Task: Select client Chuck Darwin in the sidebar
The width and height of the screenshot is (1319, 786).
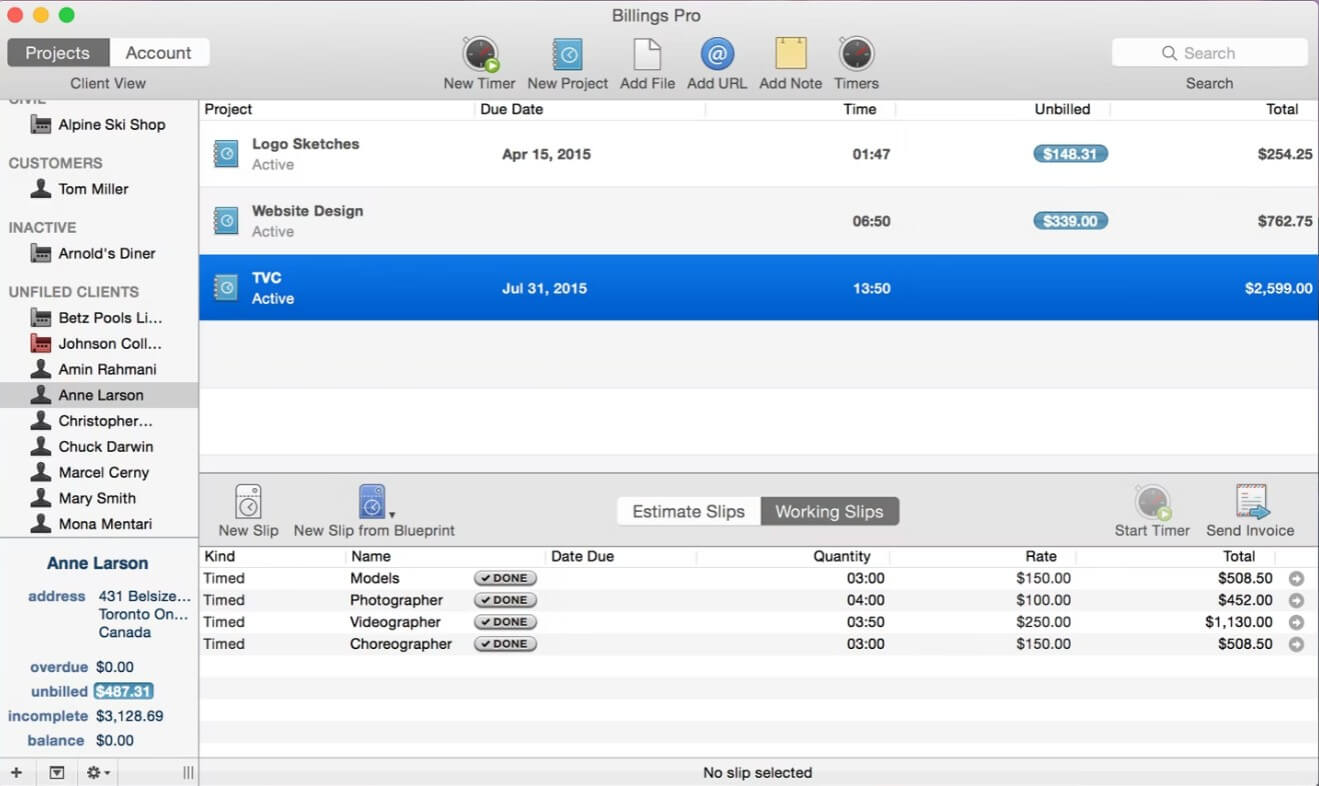Action: point(107,446)
